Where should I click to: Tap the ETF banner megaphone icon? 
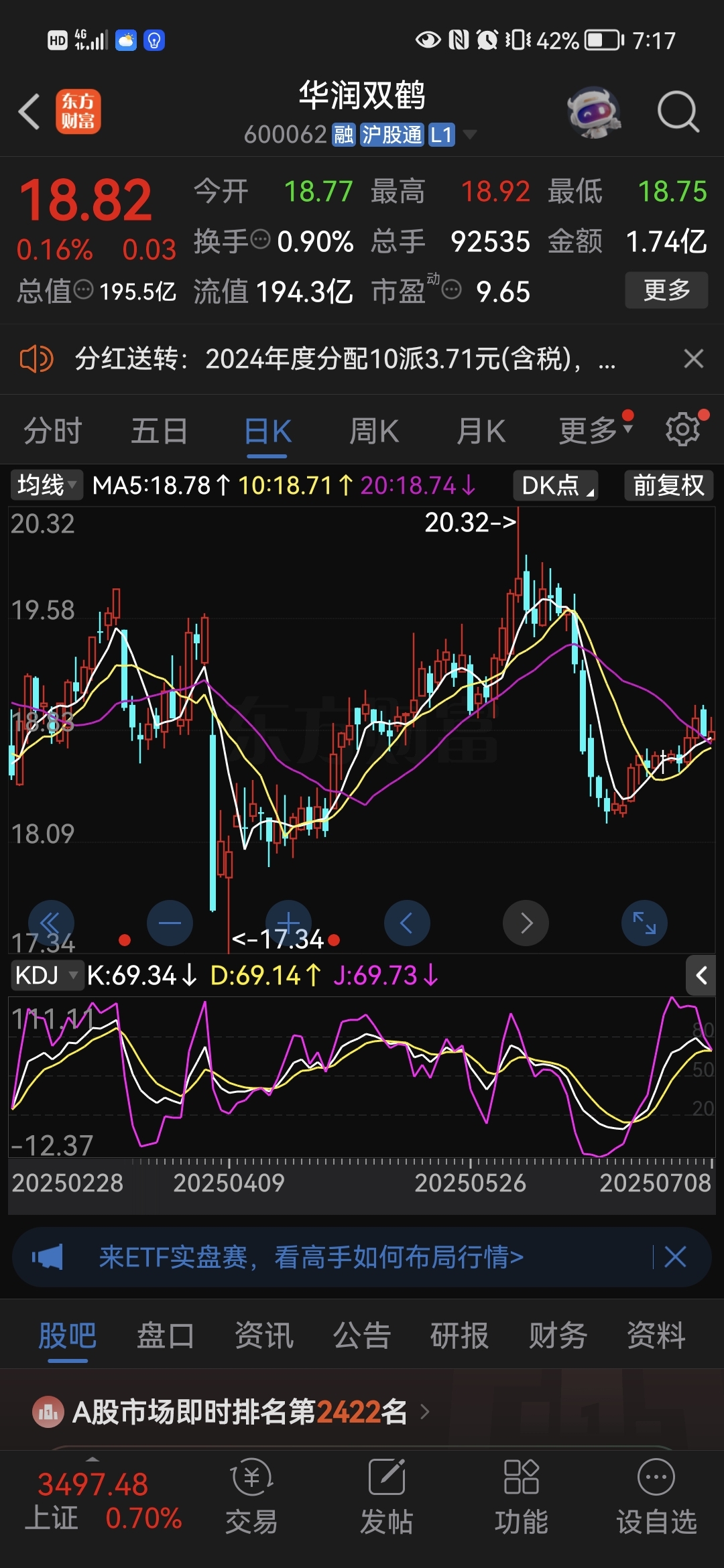click(x=48, y=1257)
